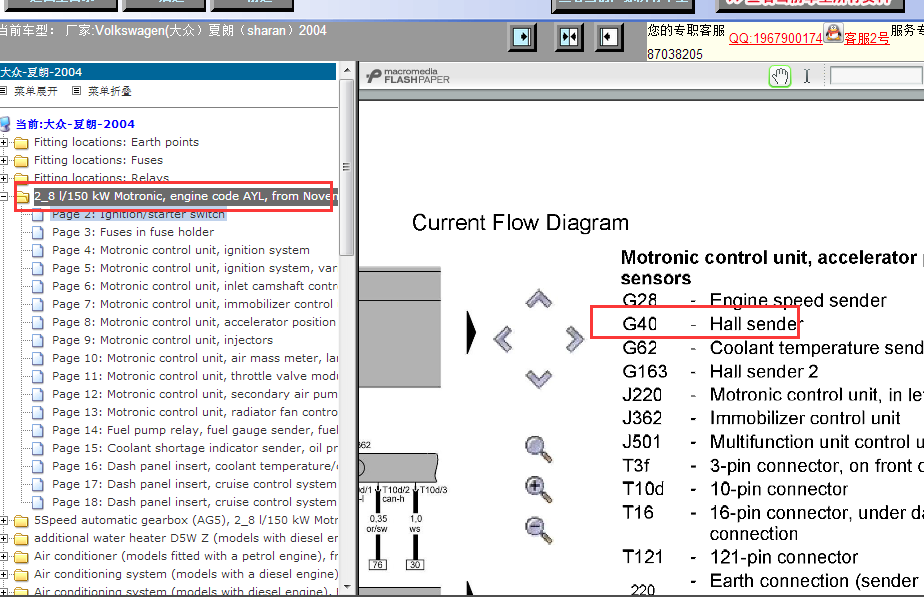Click the zoom in magnifier with plus
Viewport: 924px width, 597px height.
(538, 489)
